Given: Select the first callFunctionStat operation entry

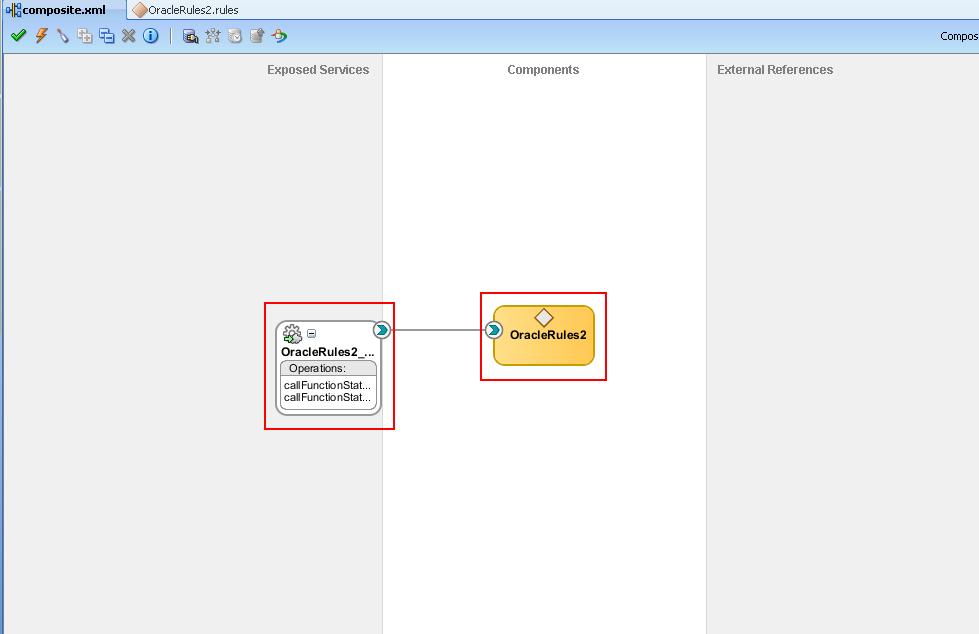Looking at the screenshot, I should click(327, 384).
